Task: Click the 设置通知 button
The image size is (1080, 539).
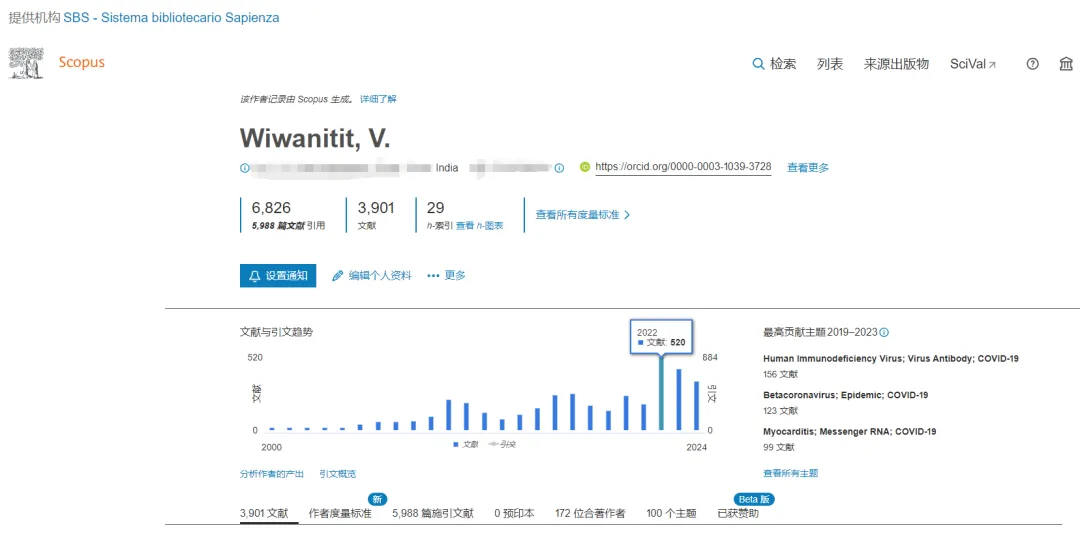Action: pyautogui.click(x=278, y=275)
